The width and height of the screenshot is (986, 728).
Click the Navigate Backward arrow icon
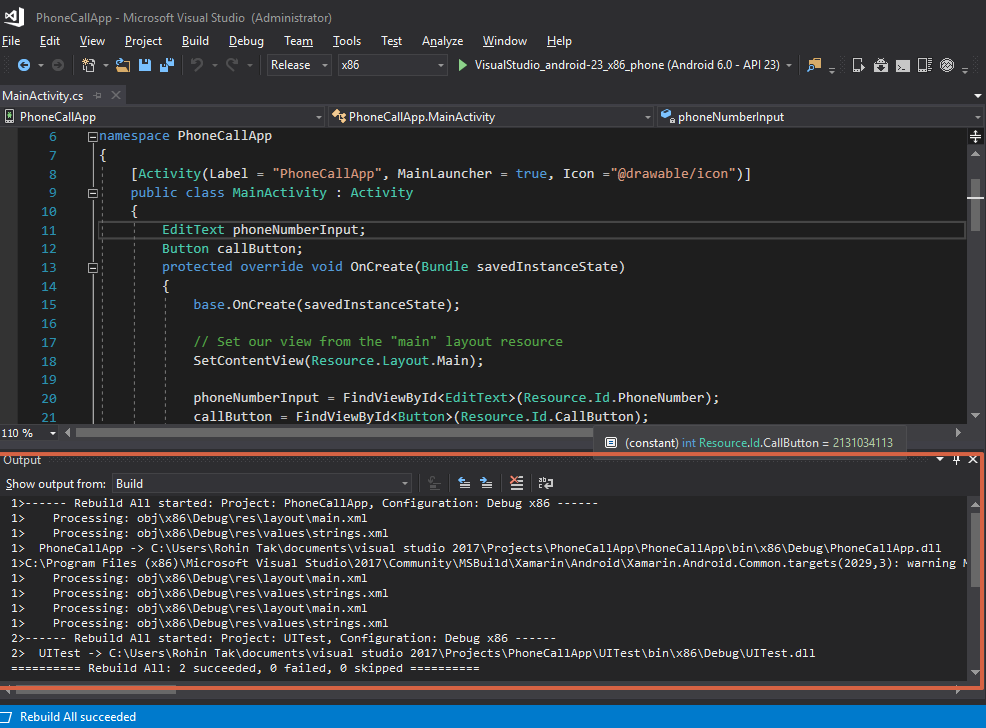pyautogui.click(x=24, y=65)
